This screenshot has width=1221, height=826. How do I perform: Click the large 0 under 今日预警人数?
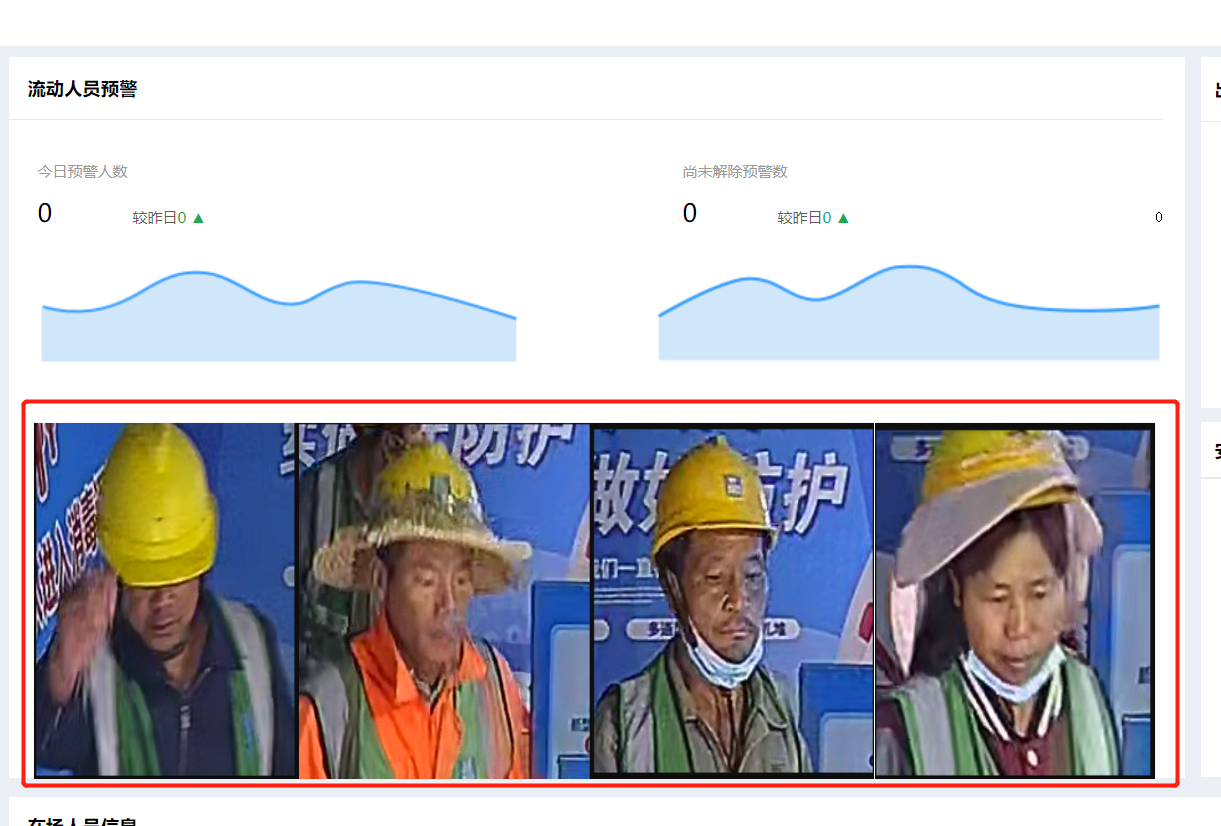point(45,213)
